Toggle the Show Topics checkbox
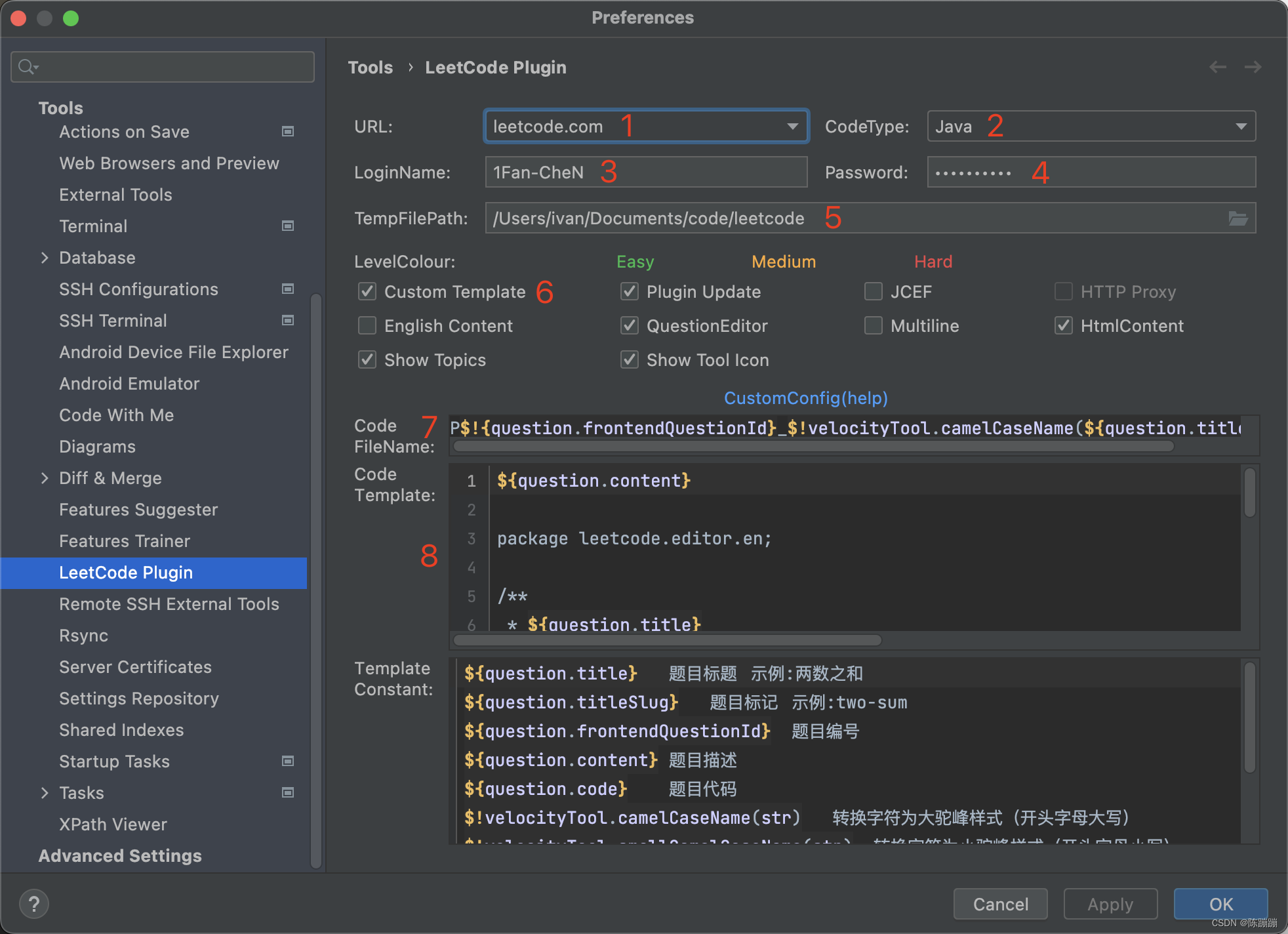 point(367,360)
